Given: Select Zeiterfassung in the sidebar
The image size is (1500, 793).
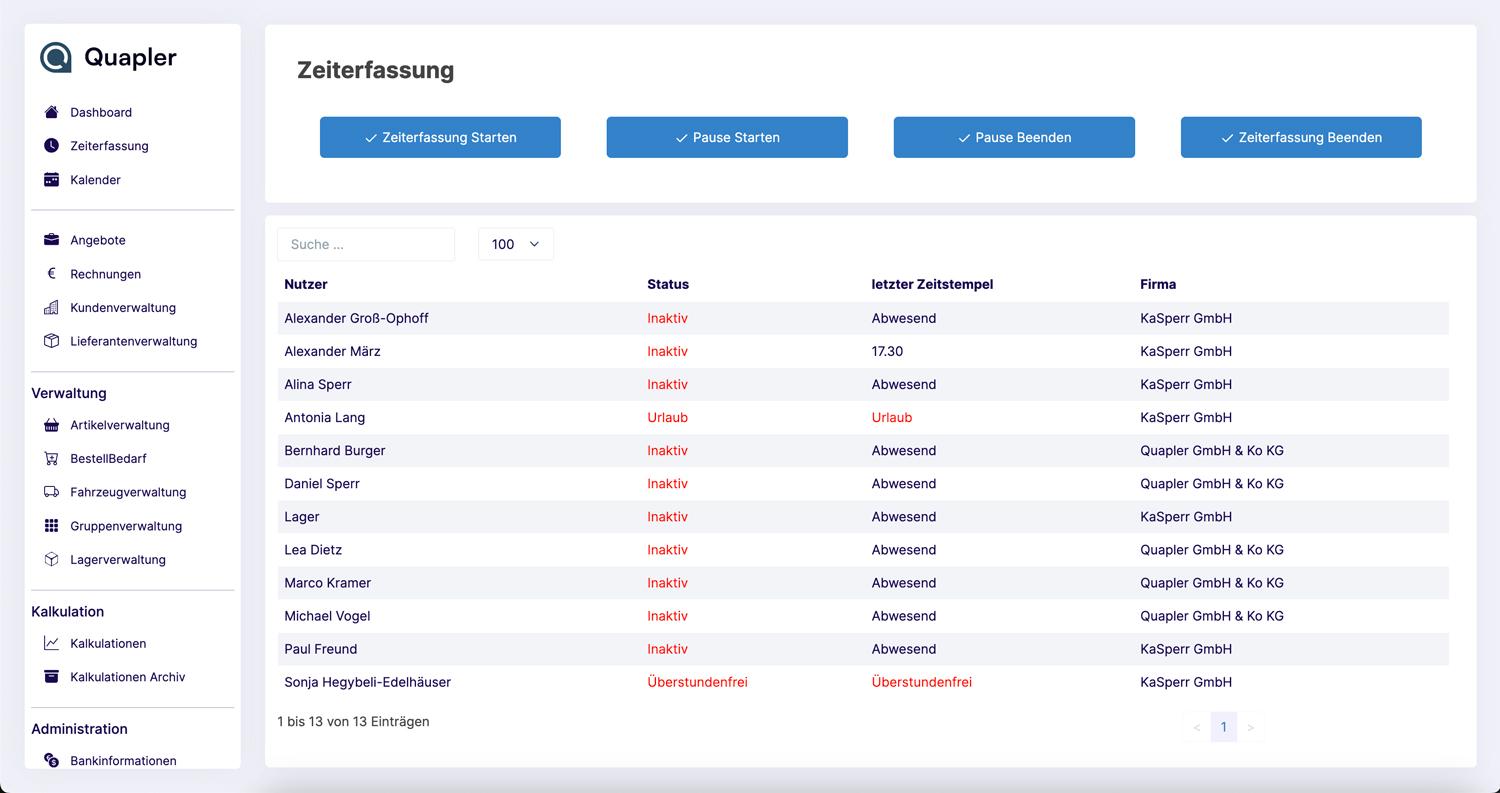Looking at the screenshot, I should [109, 146].
